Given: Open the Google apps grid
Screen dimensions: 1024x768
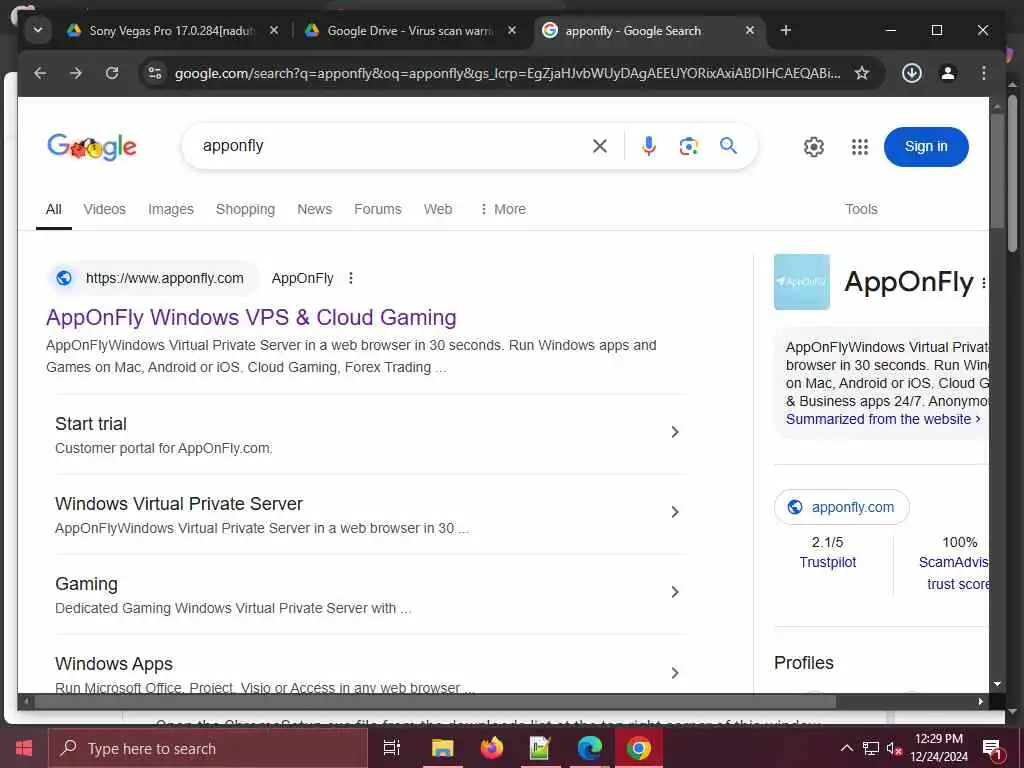Looking at the screenshot, I should (x=860, y=147).
